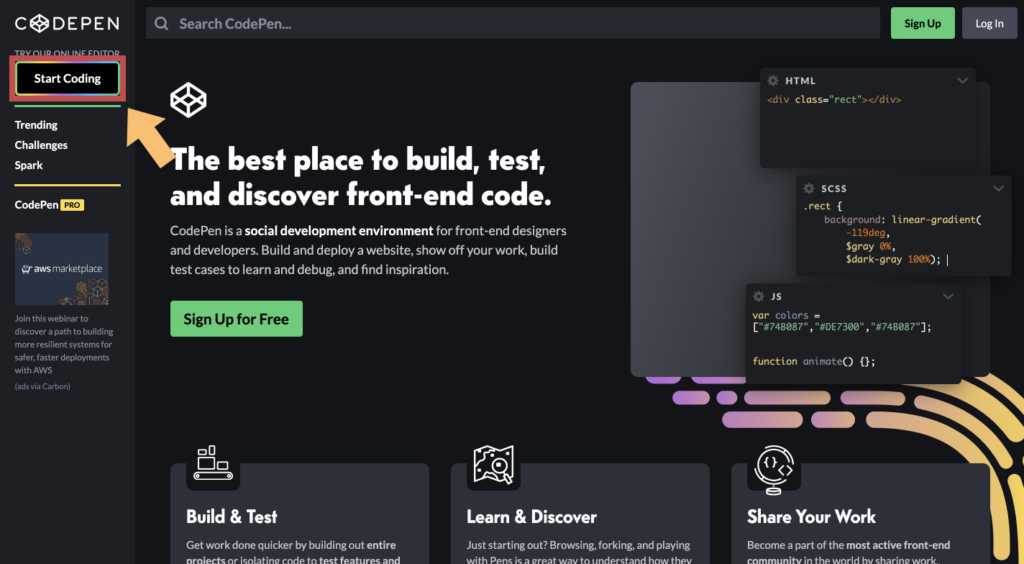Image resolution: width=1024 pixels, height=564 pixels.
Task: Click the "function animate() {};" code line
Action: [x=813, y=361]
